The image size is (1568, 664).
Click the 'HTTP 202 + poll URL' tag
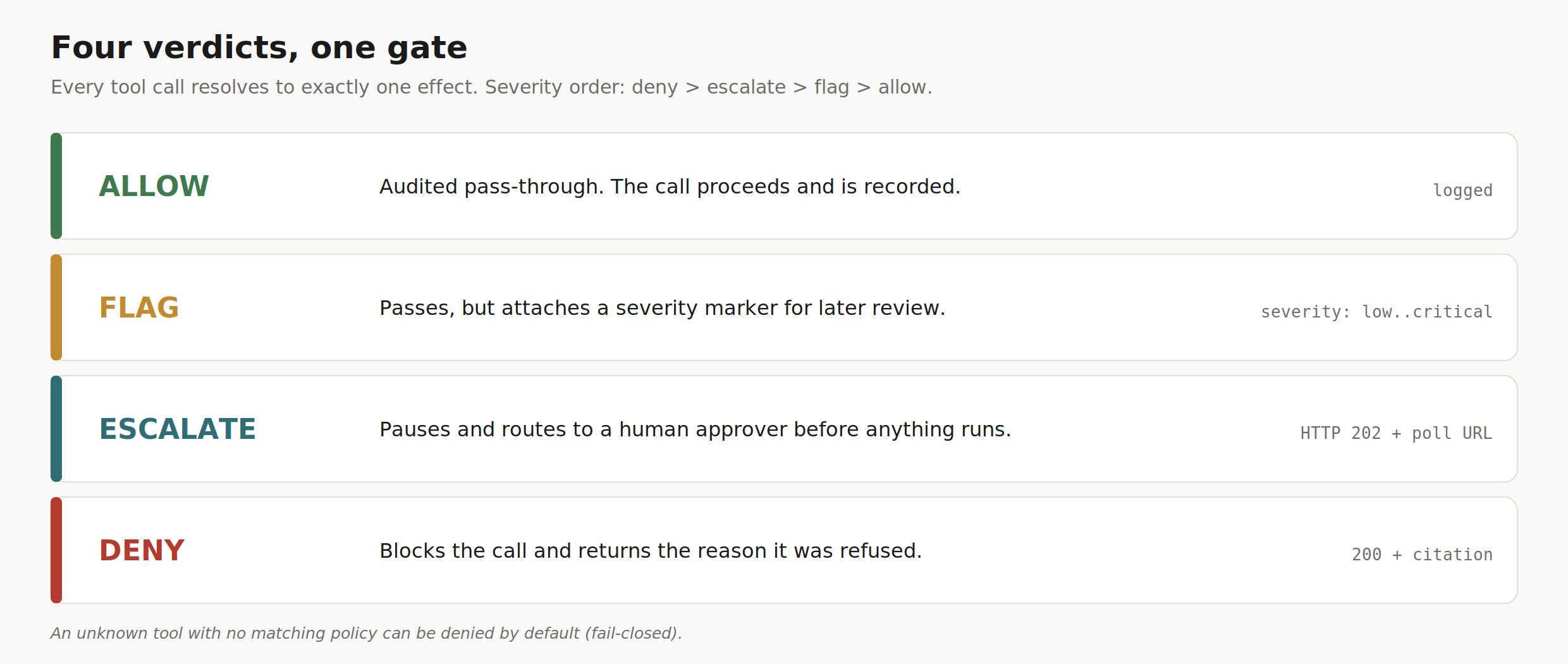pyautogui.click(x=1396, y=433)
